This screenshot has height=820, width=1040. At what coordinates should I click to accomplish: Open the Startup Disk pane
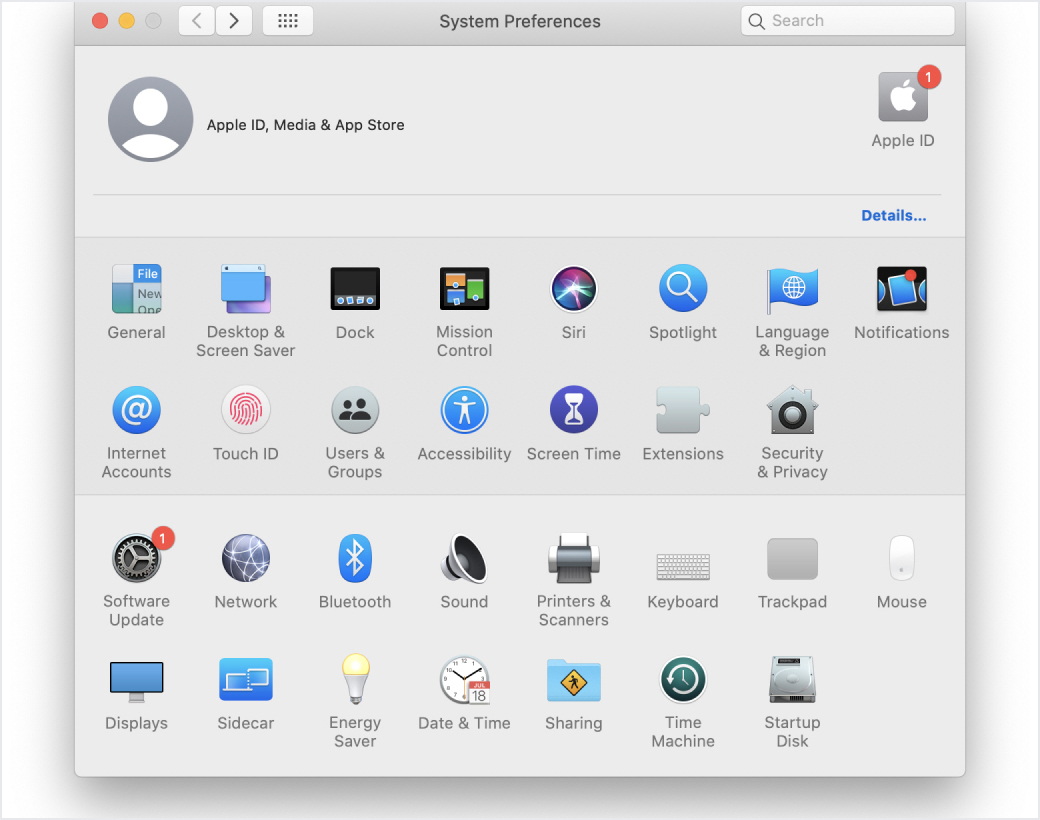pos(792,681)
